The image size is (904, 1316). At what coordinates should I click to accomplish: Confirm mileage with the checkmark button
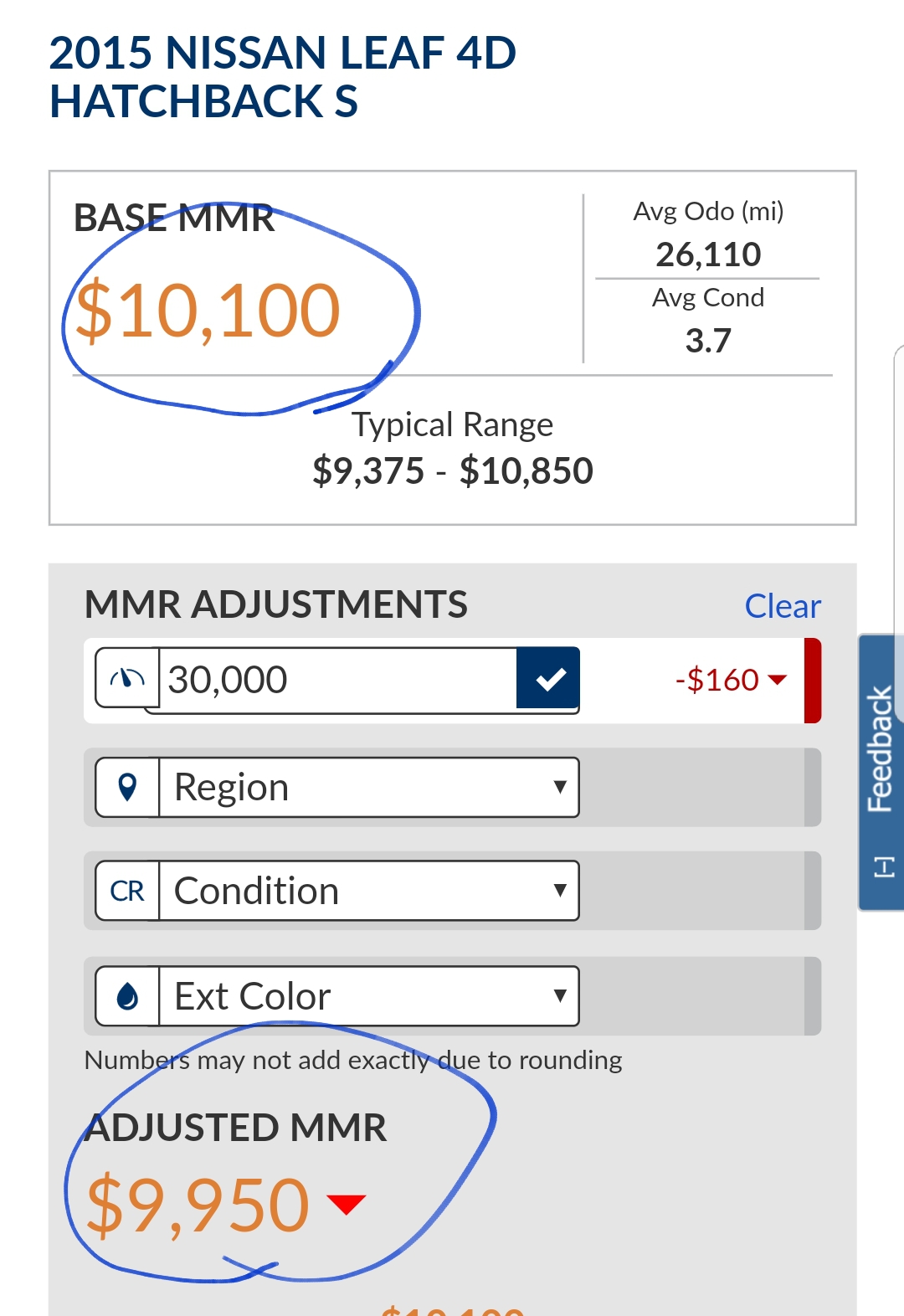pyautogui.click(x=548, y=678)
